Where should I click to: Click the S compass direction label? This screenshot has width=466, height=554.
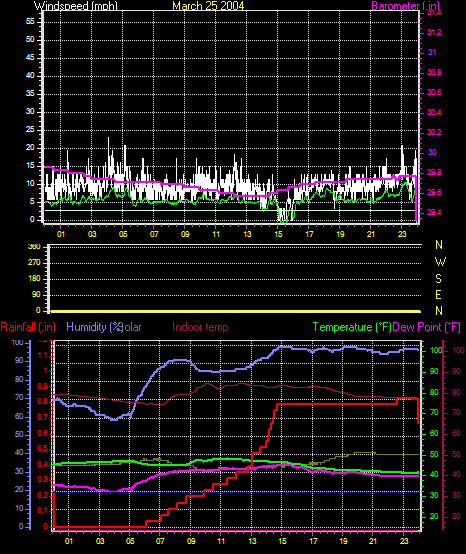point(438,279)
